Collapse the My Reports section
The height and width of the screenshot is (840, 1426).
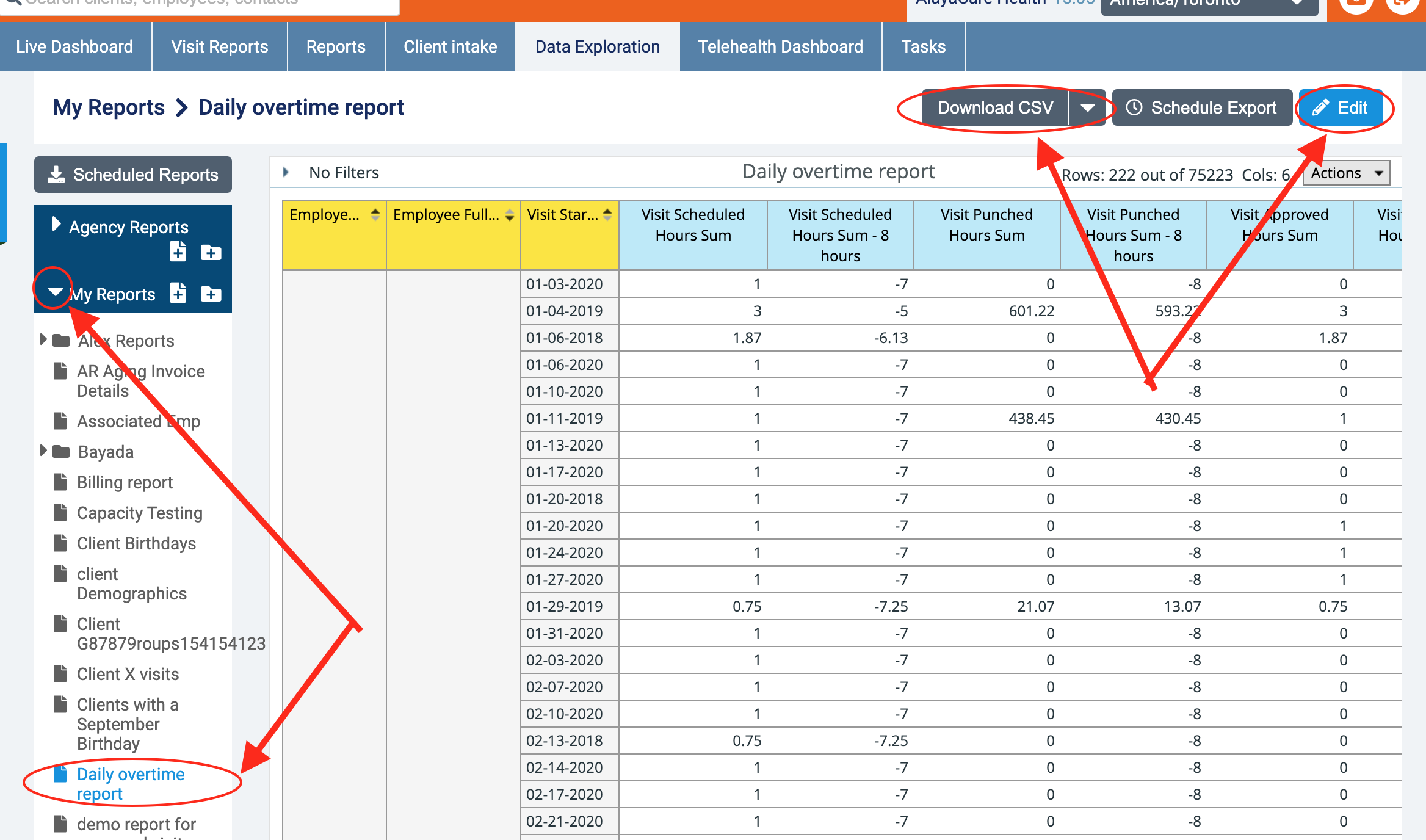click(55, 292)
